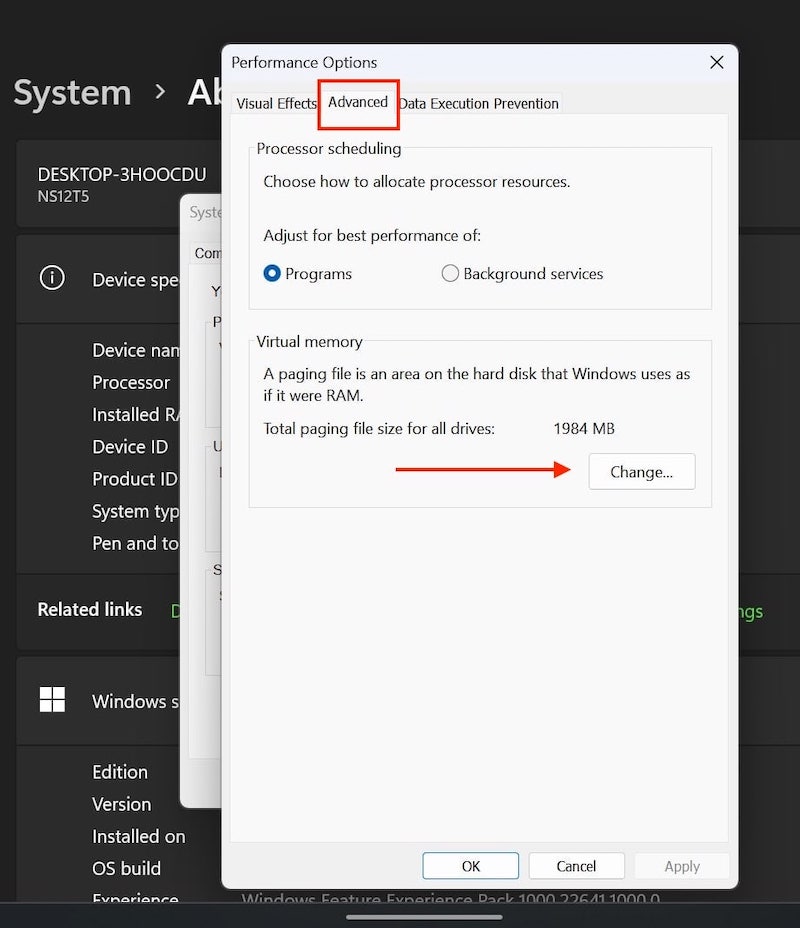The image size is (800, 928).
Task: Select the Programs radio button
Action: point(272,273)
